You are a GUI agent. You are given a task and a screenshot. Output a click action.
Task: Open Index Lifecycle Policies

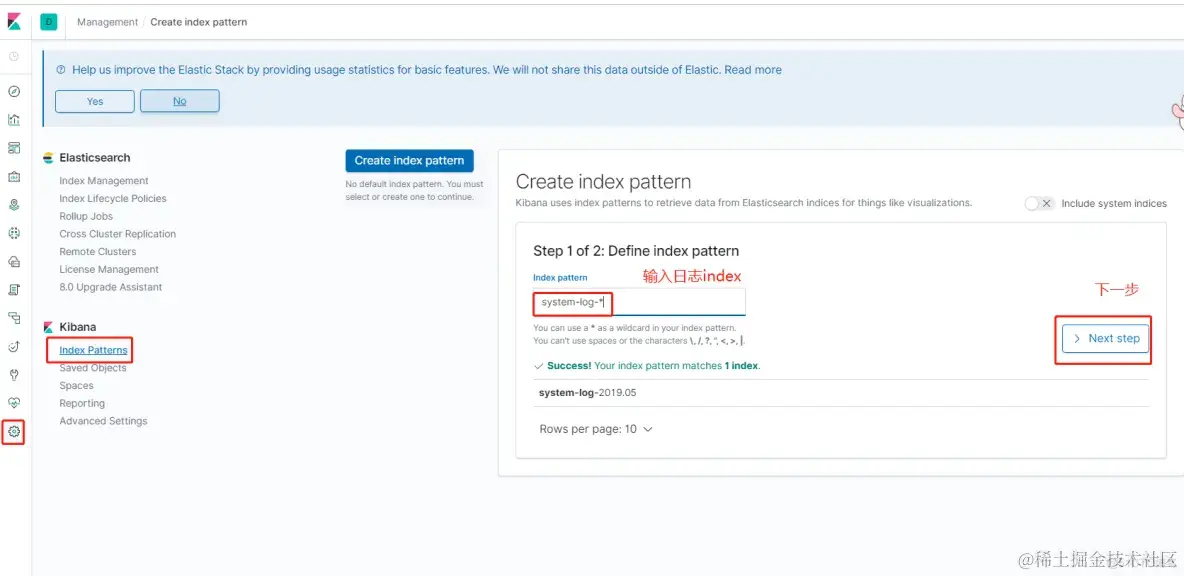click(x=113, y=199)
